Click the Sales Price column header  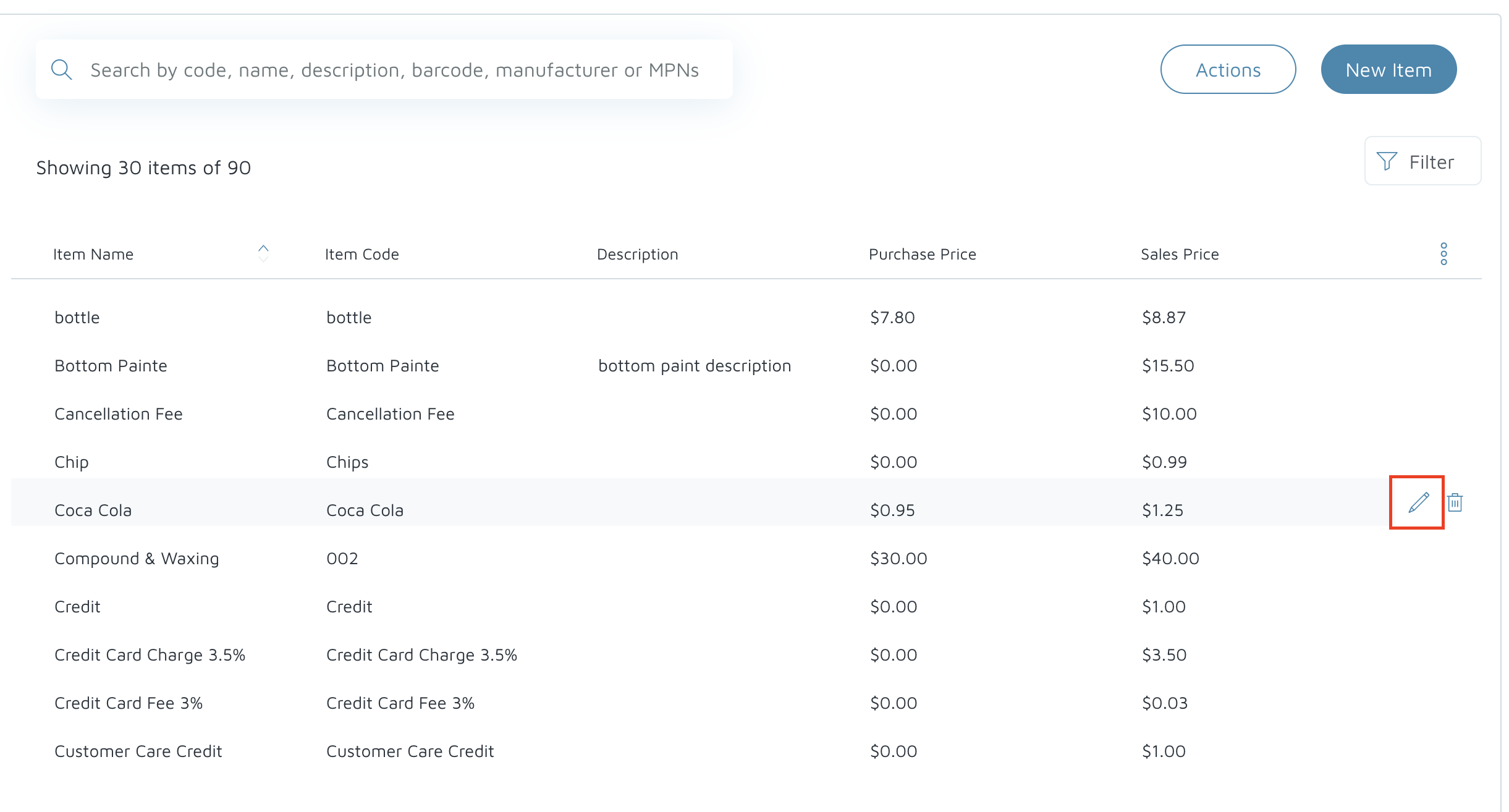tap(1179, 254)
